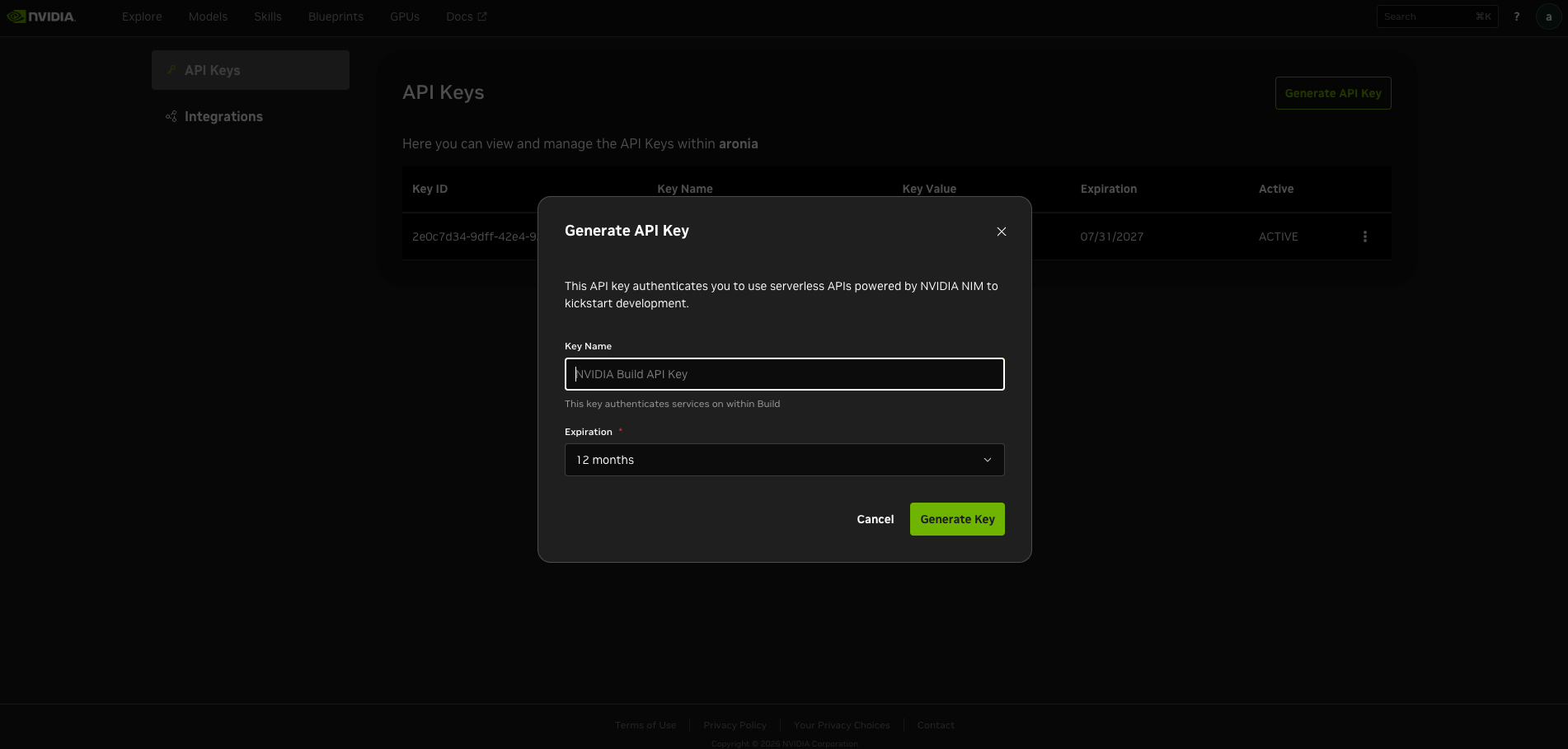This screenshot has width=1568, height=749.
Task: Open help via the question mark icon
Action: click(1516, 16)
